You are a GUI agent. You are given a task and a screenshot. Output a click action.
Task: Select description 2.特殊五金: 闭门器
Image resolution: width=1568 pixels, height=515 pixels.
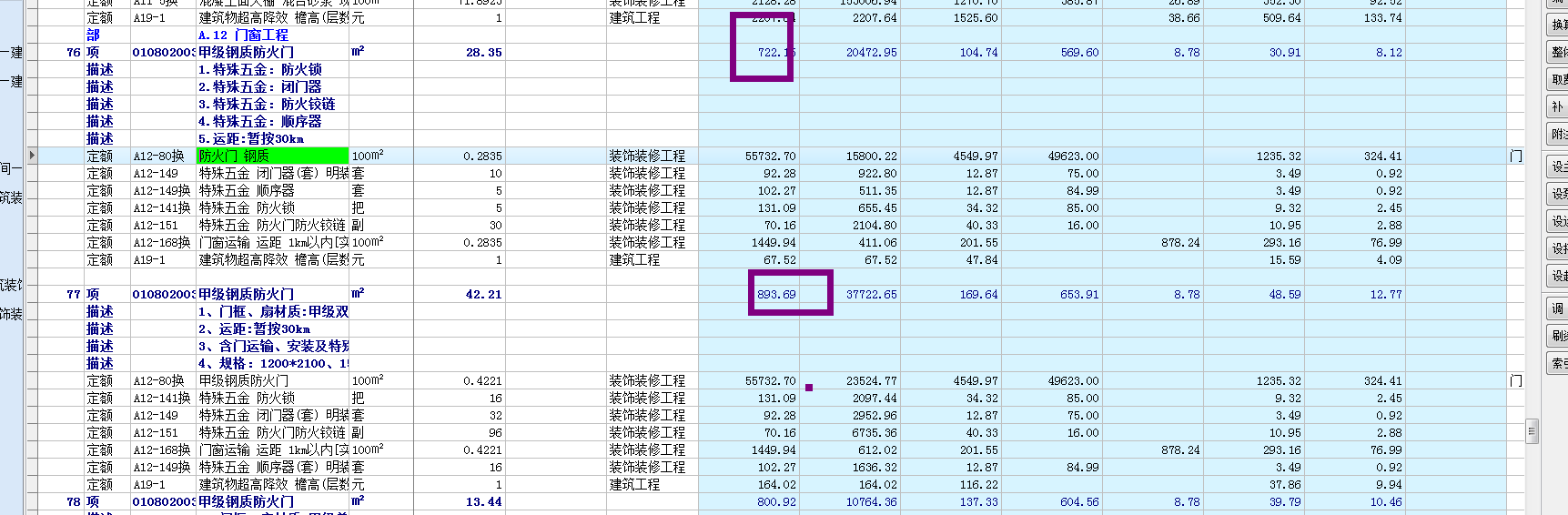pos(259,86)
